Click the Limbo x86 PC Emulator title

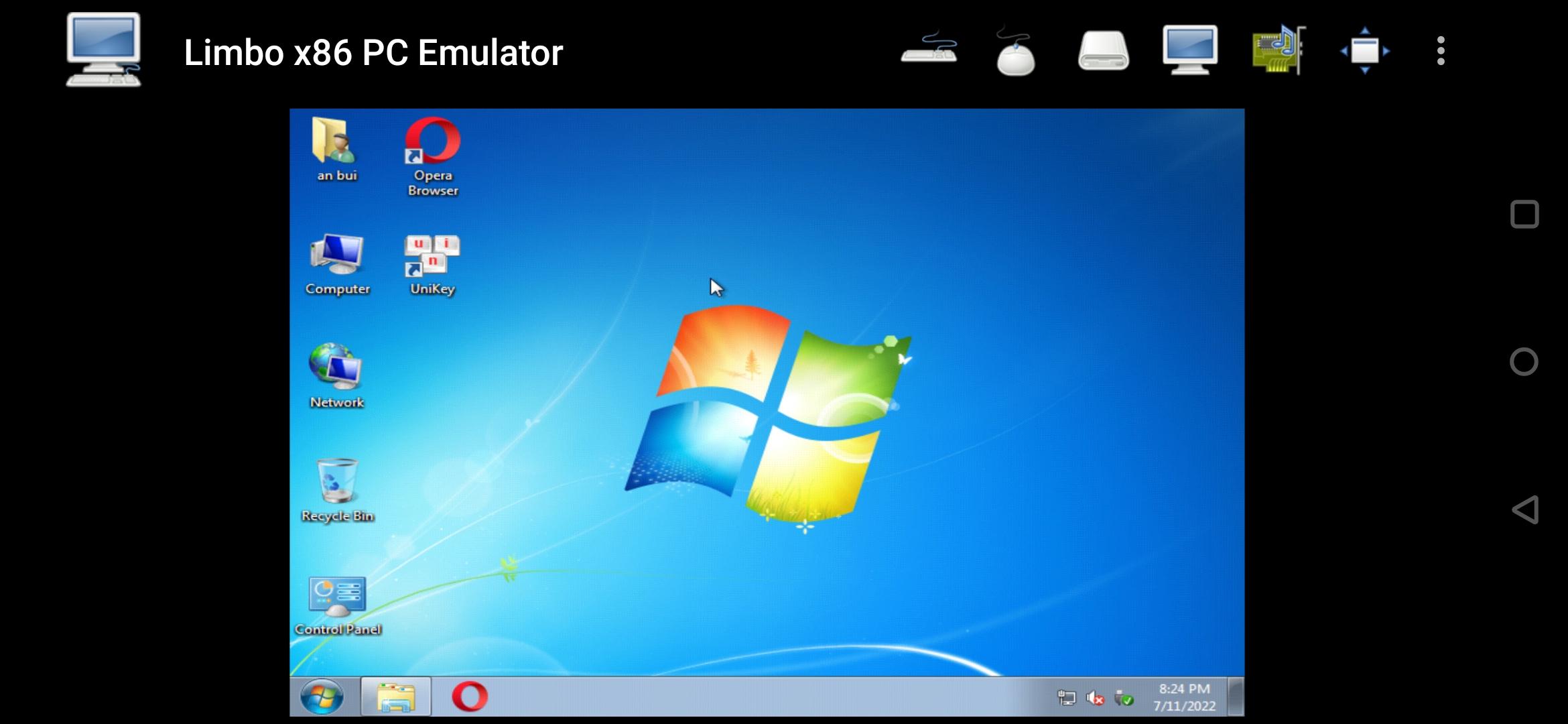coord(373,52)
